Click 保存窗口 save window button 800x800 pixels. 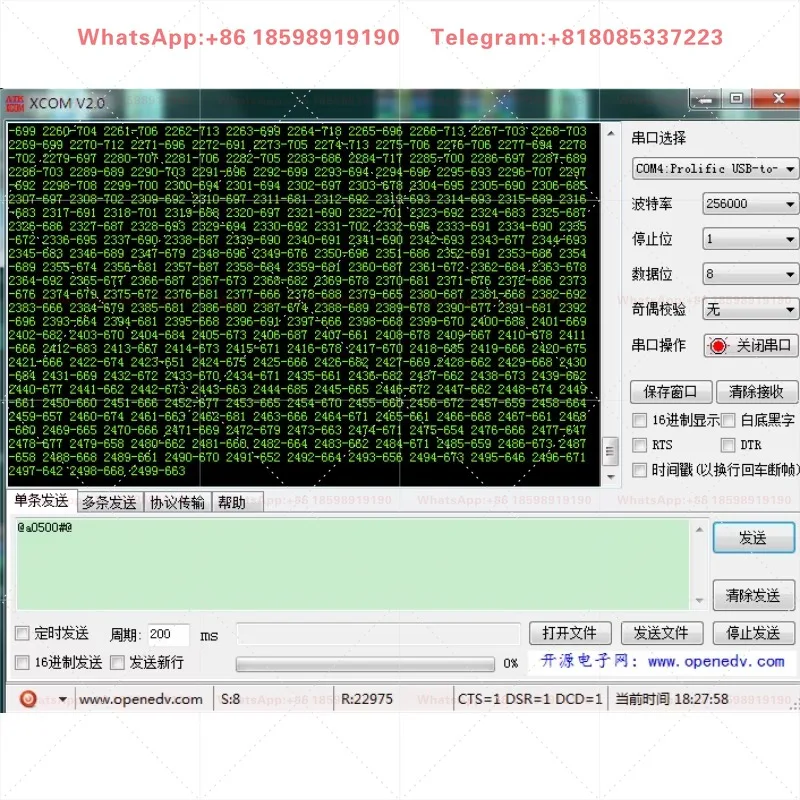point(671,392)
